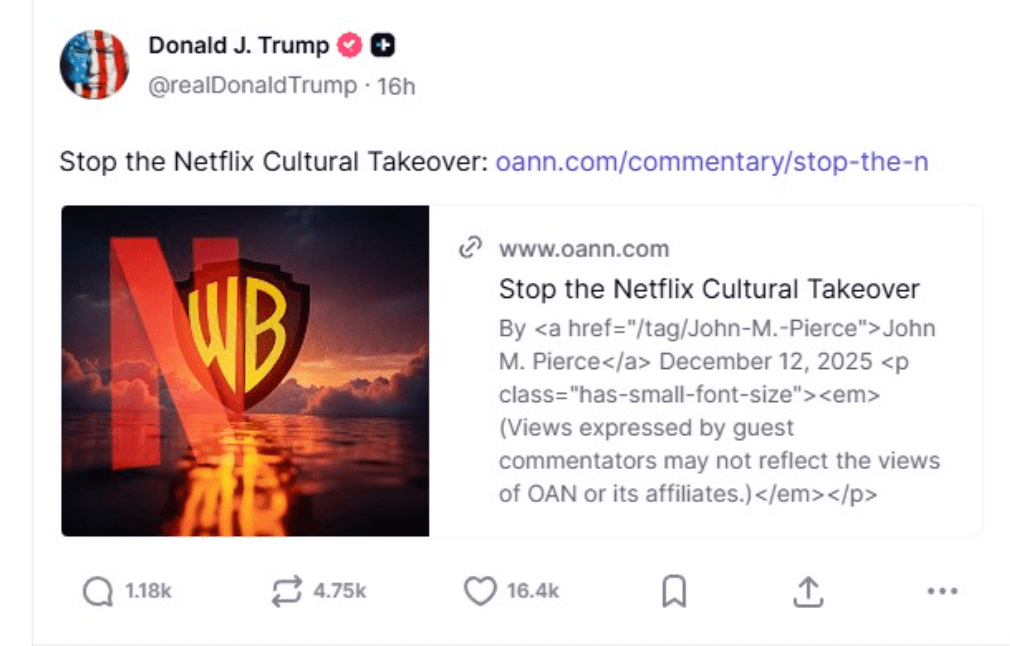1010x646 pixels.
Task: Like the post with heart icon
Action: (x=481, y=591)
